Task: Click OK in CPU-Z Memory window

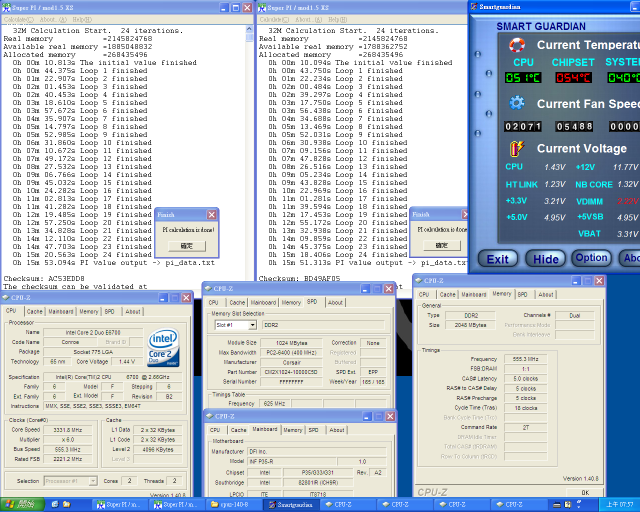Action: (585, 493)
